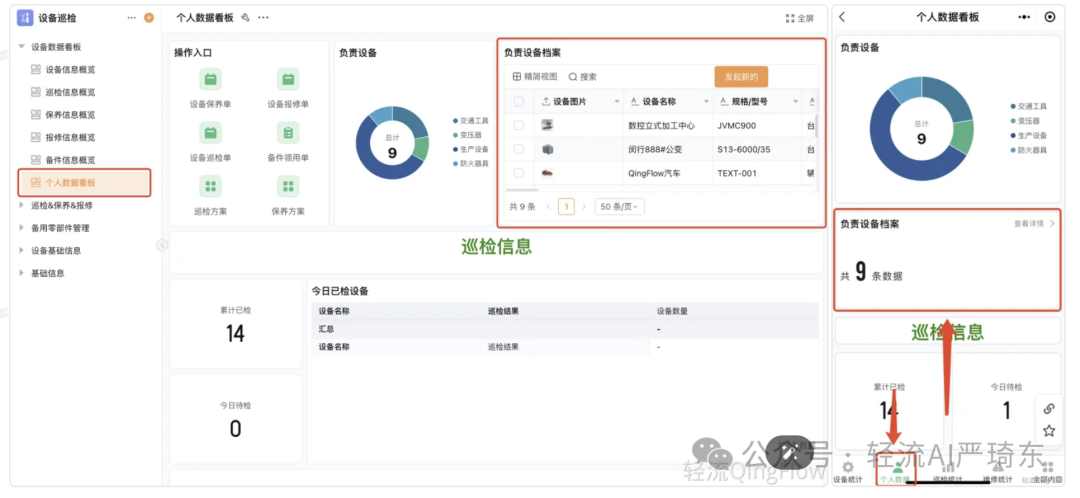
Task: Click the wrench edit icon next to 个人数据看板
Action: point(245,18)
